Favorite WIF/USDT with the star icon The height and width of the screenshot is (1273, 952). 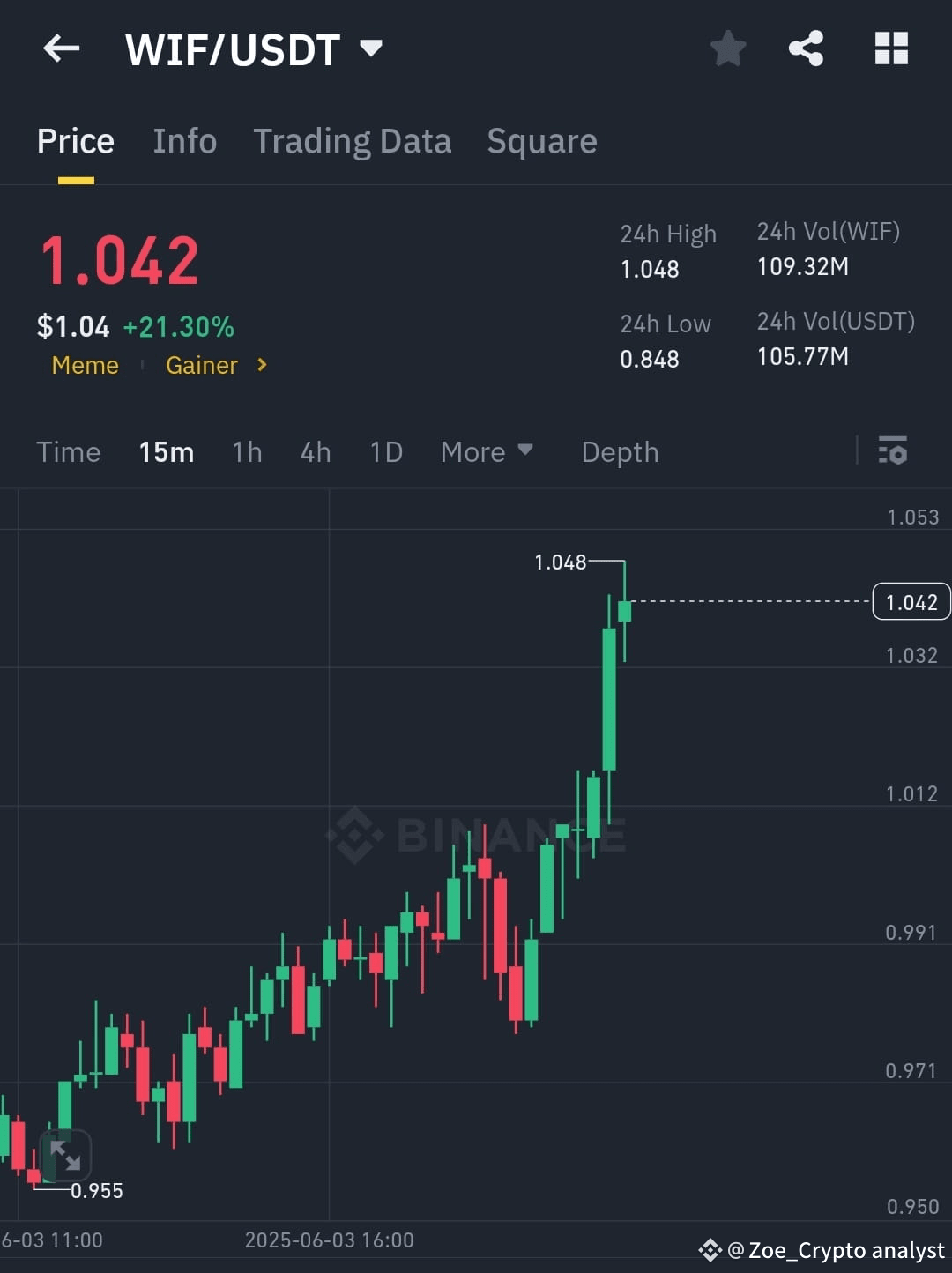[x=728, y=48]
